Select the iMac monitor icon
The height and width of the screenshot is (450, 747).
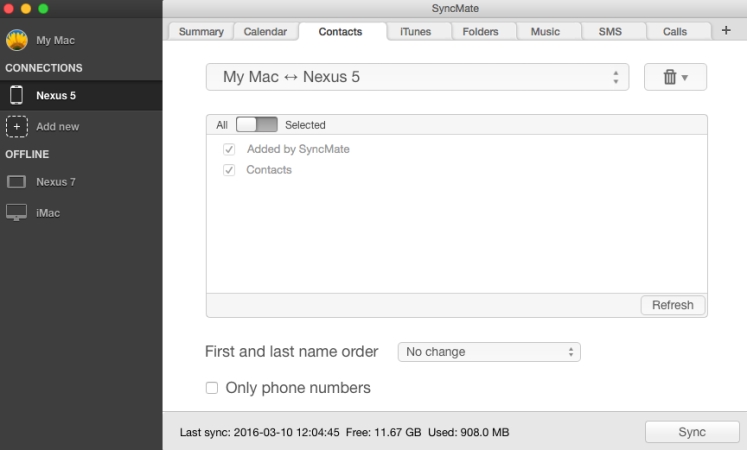[16, 213]
